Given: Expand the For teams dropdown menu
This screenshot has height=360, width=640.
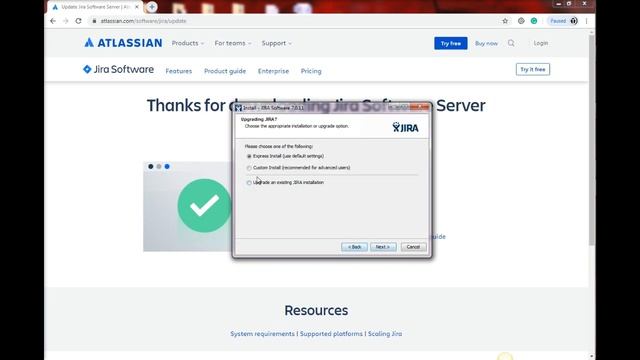Looking at the screenshot, I should [x=233, y=43].
